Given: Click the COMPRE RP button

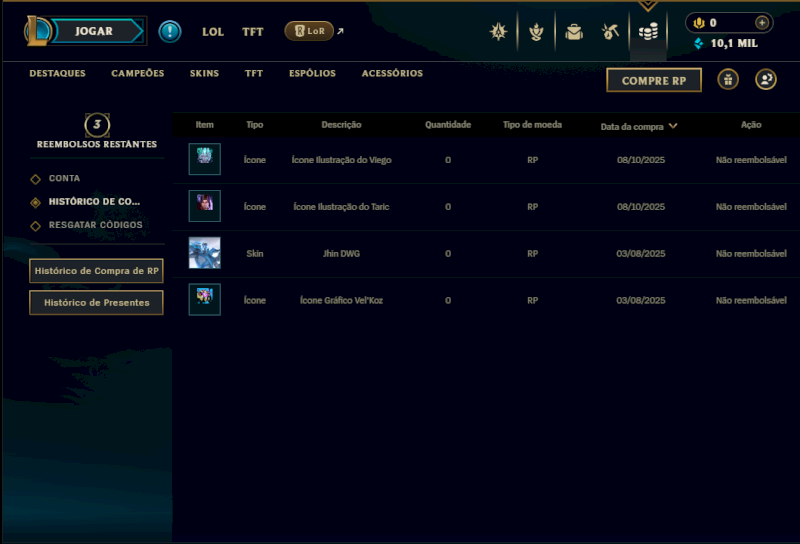Looking at the screenshot, I should click(x=654, y=80).
